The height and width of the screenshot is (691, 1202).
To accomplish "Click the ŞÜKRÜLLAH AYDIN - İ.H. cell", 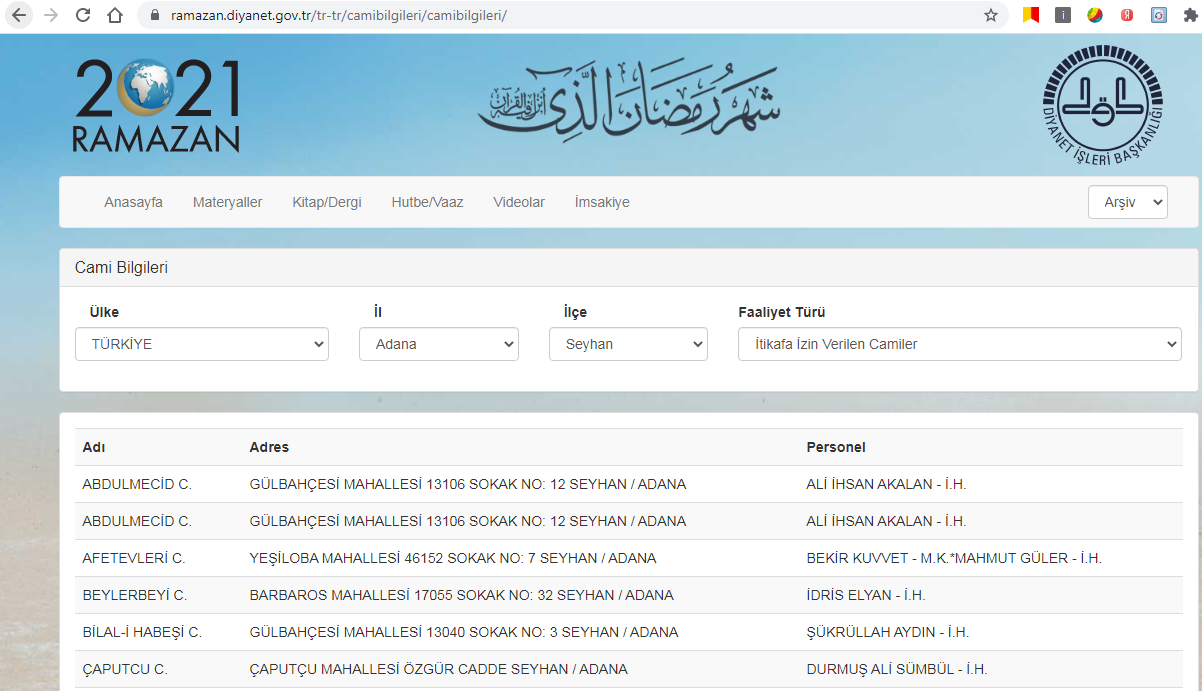I will 888,632.
